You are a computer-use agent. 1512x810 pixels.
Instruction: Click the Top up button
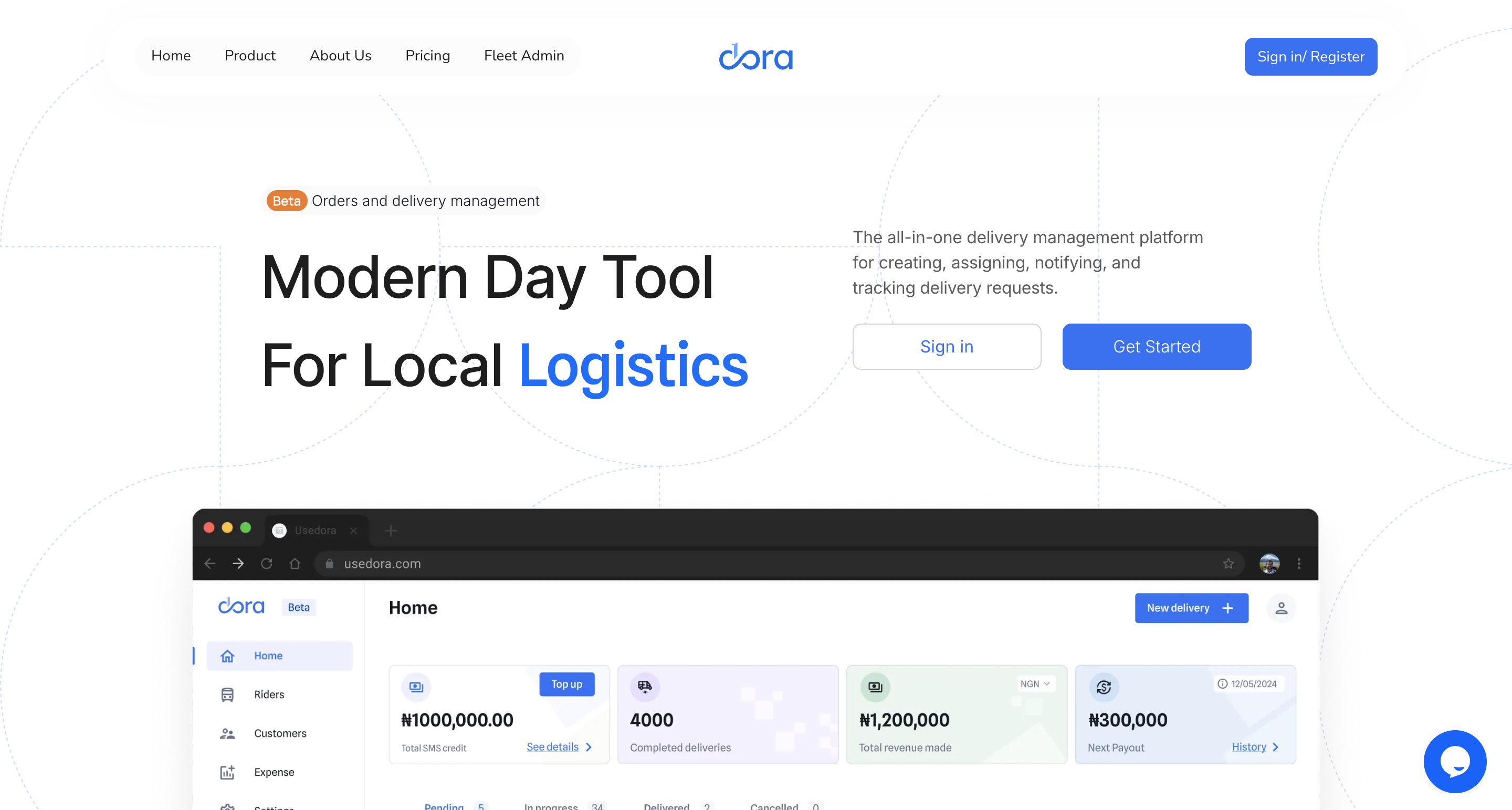566,684
